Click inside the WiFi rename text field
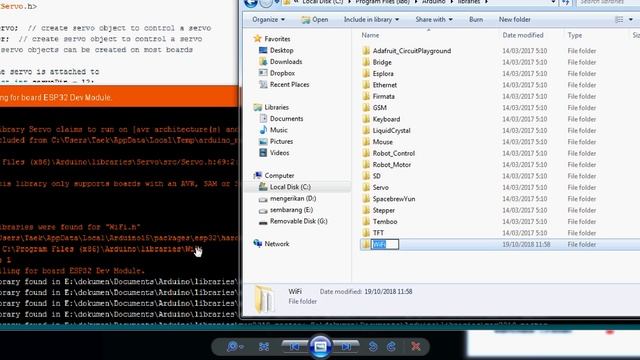 [x=385, y=244]
